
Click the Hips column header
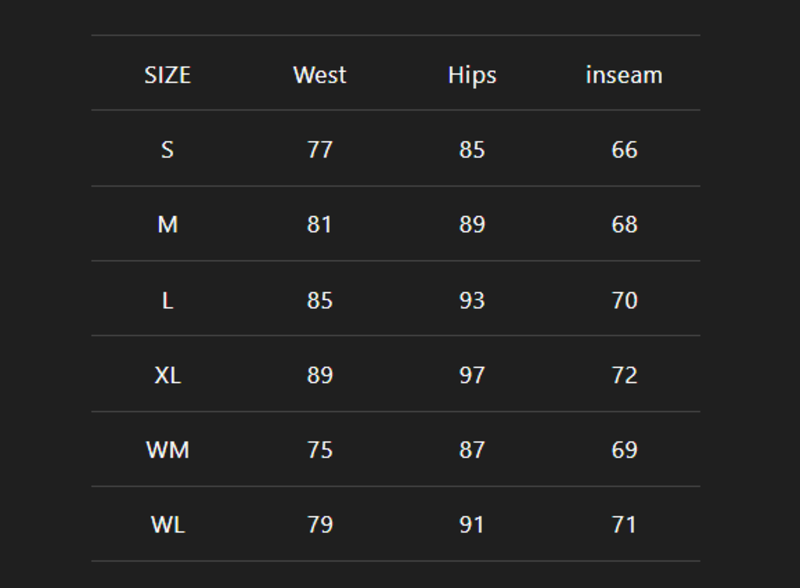[472, 75]
